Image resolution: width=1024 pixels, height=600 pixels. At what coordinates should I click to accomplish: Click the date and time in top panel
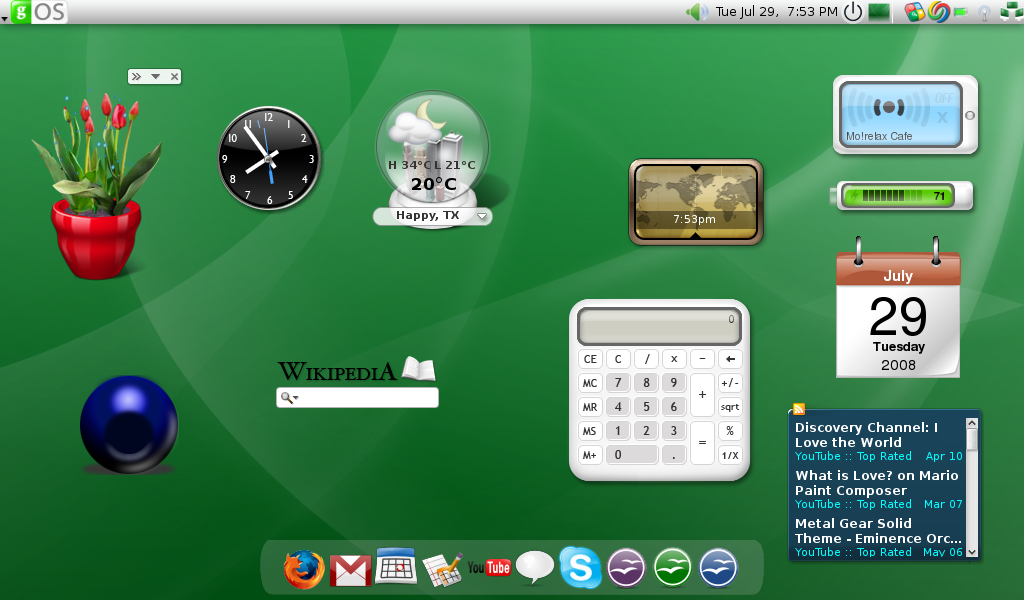776,12
